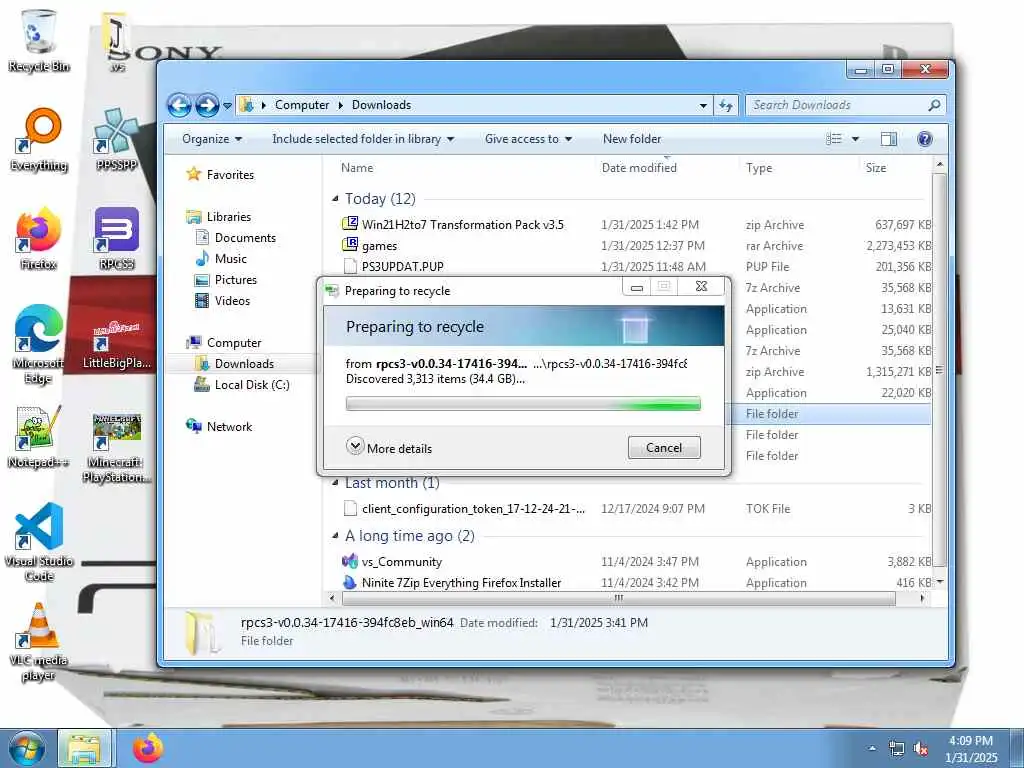Open Music library in the sidebar
Image resolution: width=1024 pixels, height=768 pixels.
click(x=221, y=259)
